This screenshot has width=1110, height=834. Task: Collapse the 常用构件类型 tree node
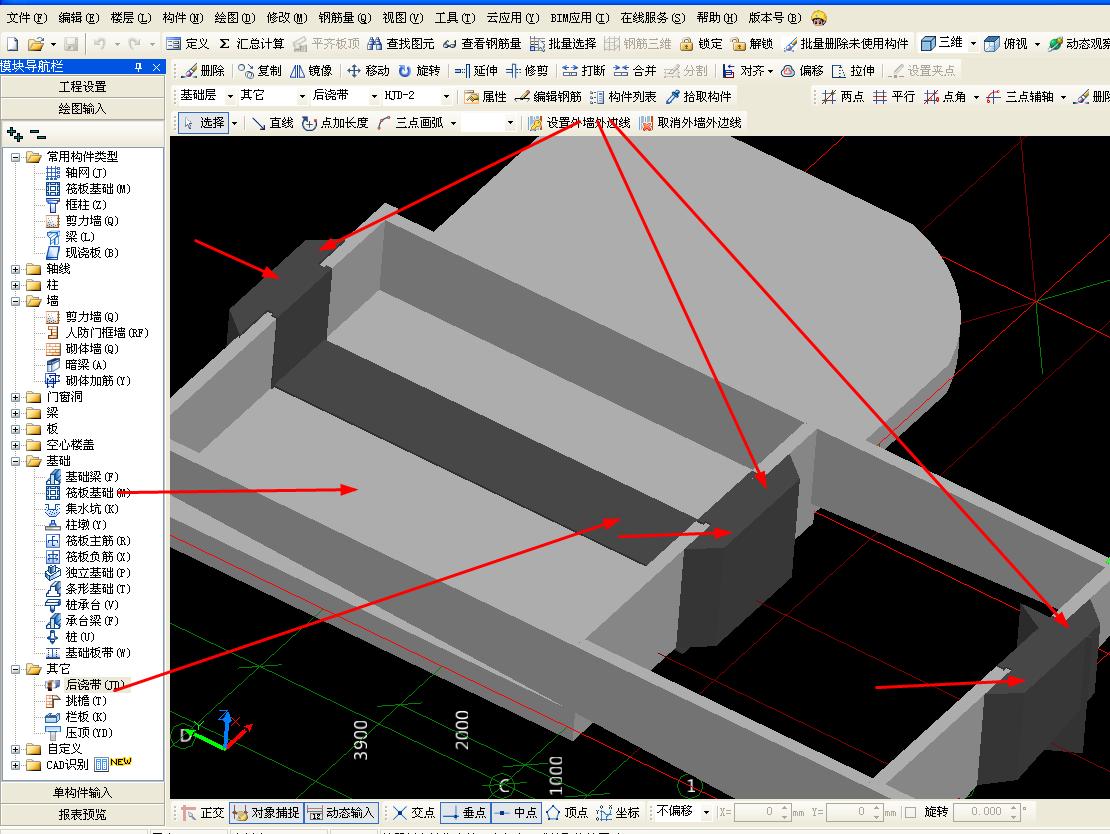[16, 157]
